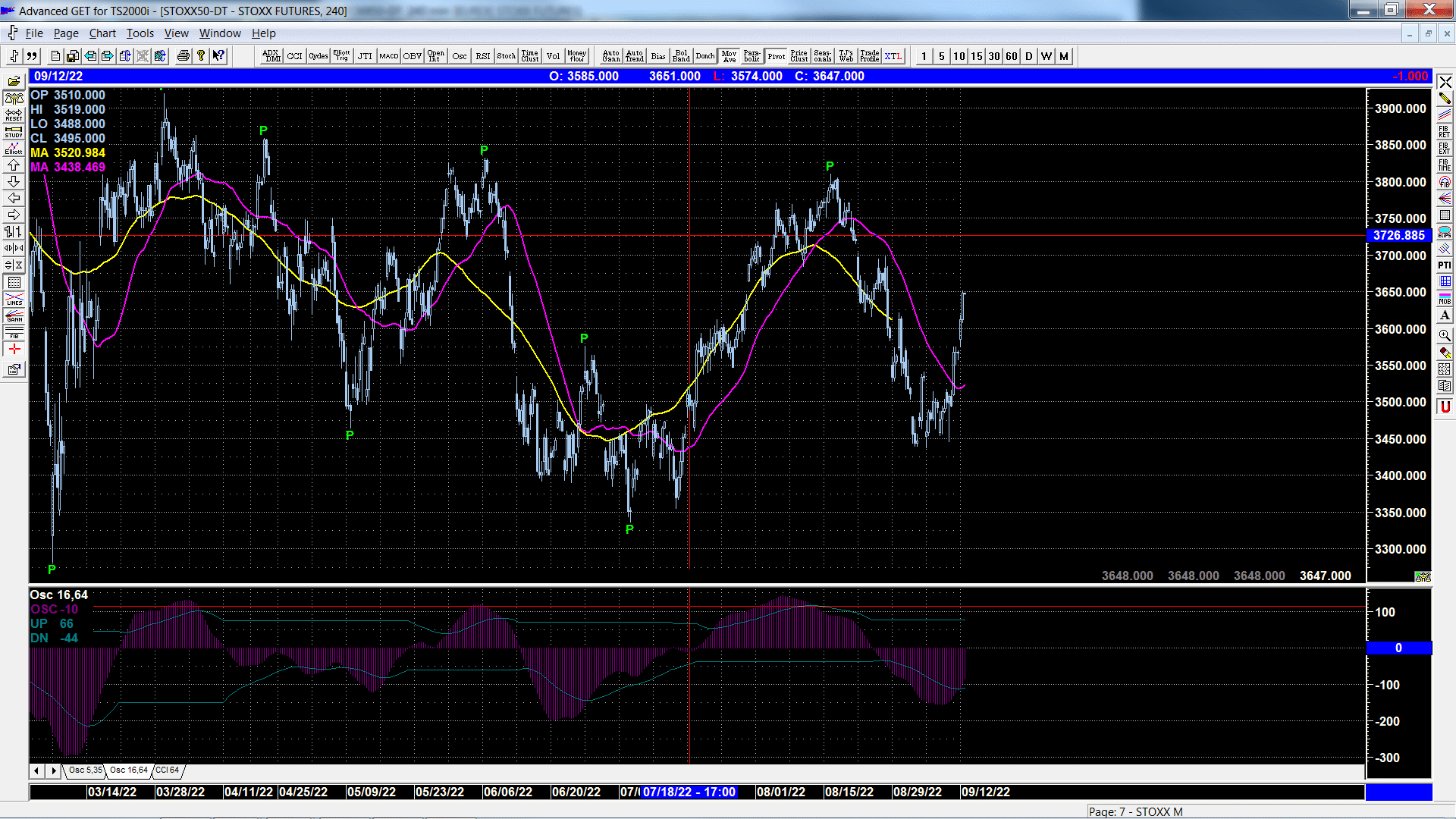Click the magnifier zoom tool on right
The width and height of the screenshot is (1456, 819).
[x=1445, y=335]
